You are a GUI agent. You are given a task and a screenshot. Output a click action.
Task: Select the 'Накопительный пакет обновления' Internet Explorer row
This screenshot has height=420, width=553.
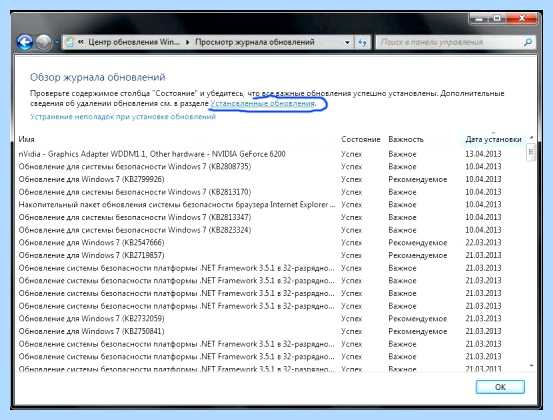pos(271,205)
